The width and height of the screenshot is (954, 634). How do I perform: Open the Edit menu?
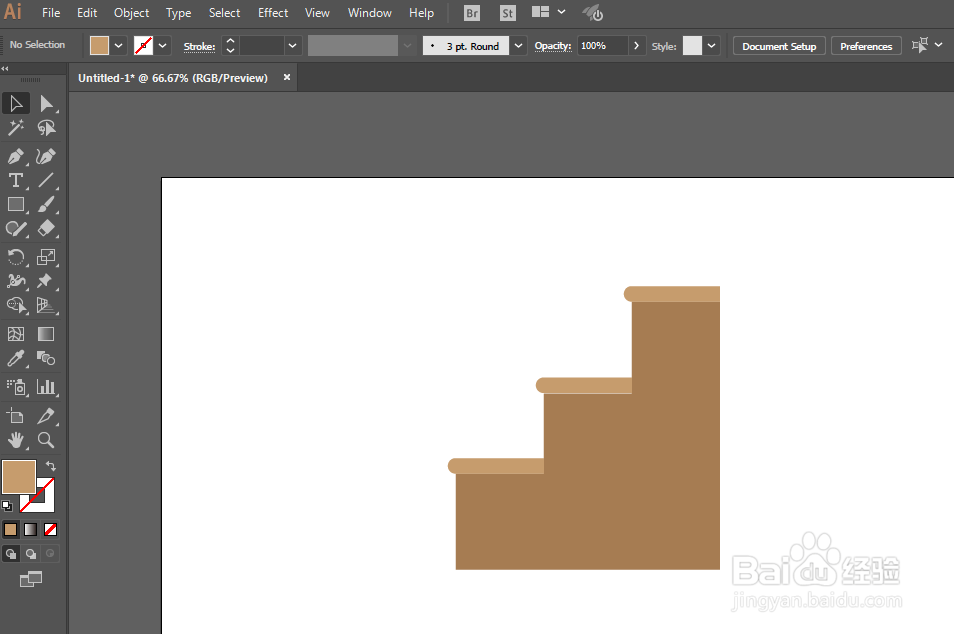click(x=87, y=13)
